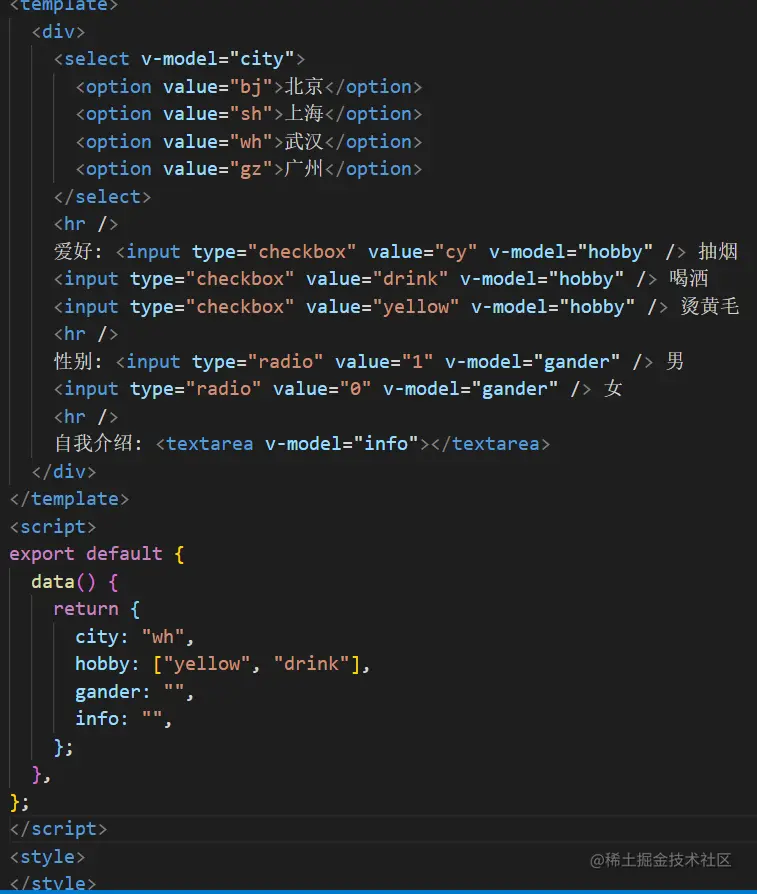Click the info: "" property line
This screenshot has height=894, width=757.
coord(124,719)
